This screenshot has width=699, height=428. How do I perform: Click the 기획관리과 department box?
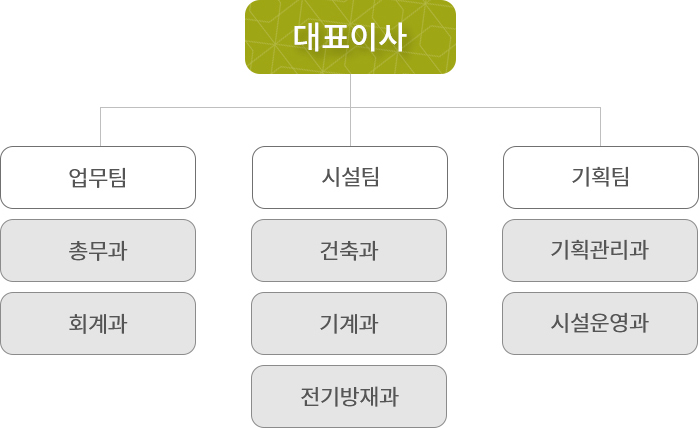[600, 251]
